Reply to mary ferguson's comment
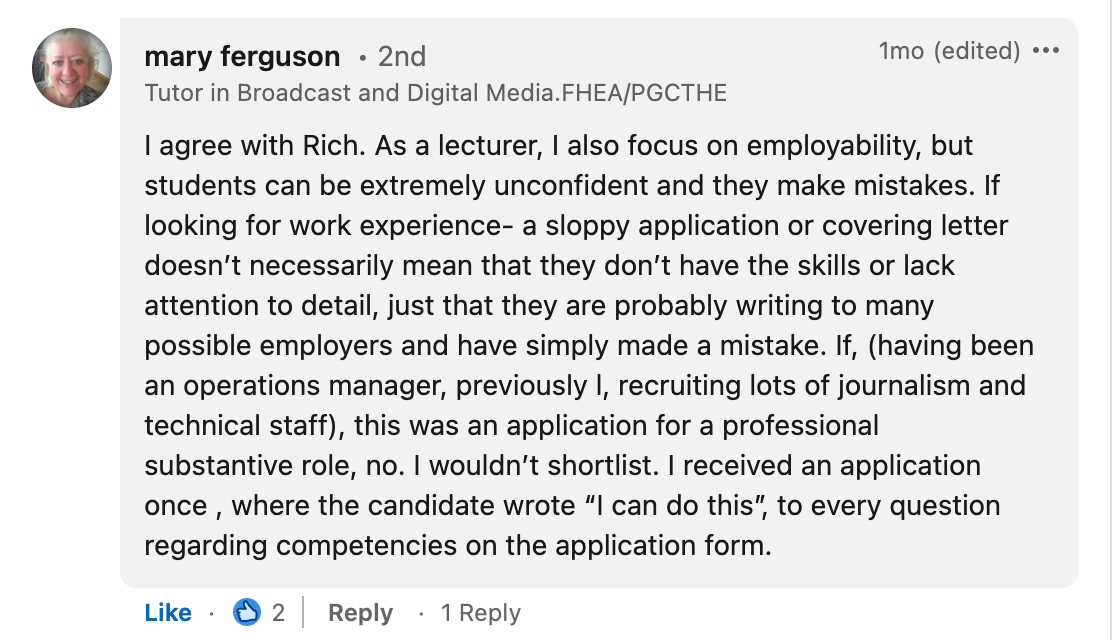This screenshot has height=640, width=1112. [360, 613]
